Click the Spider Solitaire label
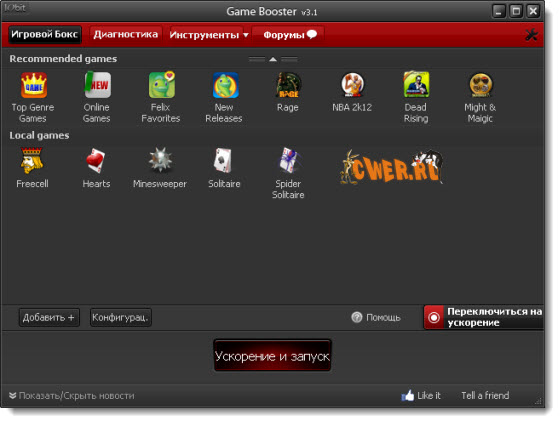This screenshot has width=560, height=423. point(288,189)
